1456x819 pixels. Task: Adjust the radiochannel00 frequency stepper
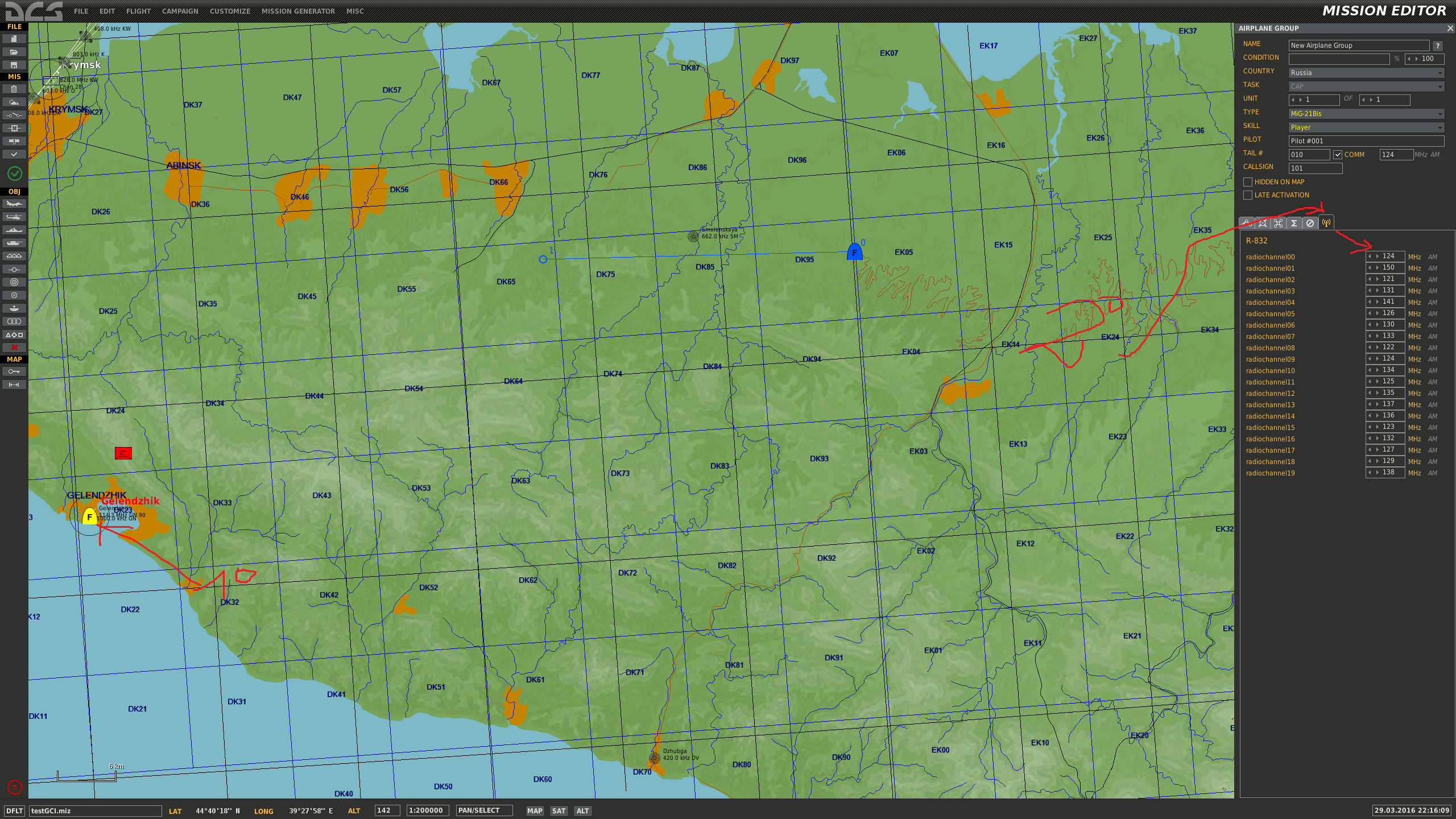[x=1385, y=257]
